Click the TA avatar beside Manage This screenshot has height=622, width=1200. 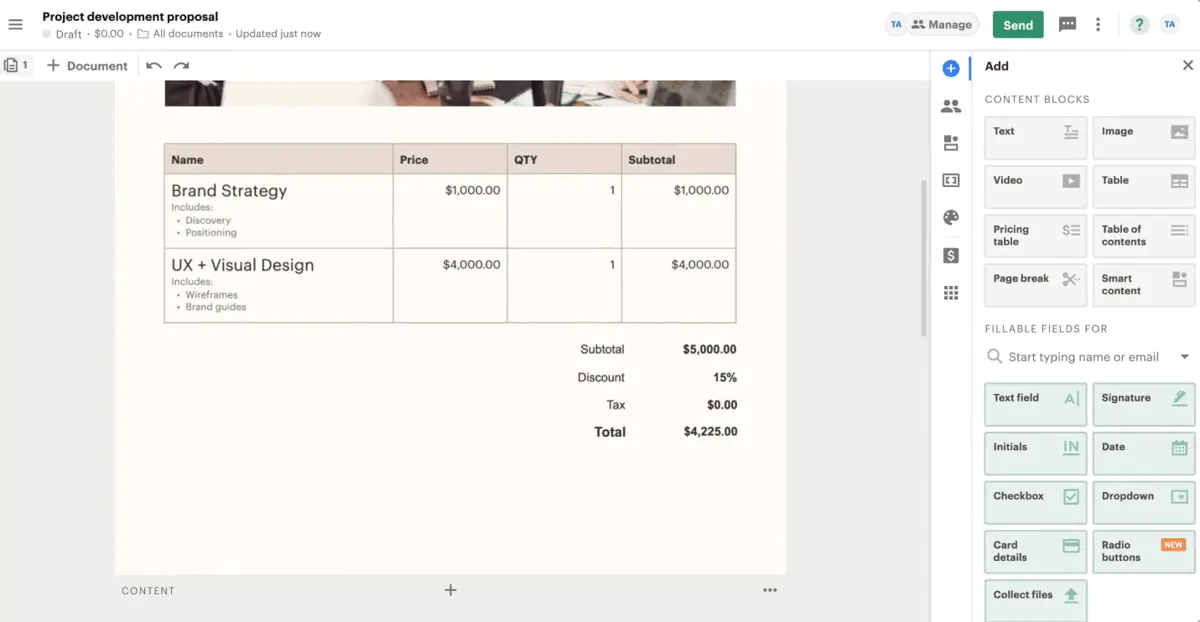click(x=896, y=25)
